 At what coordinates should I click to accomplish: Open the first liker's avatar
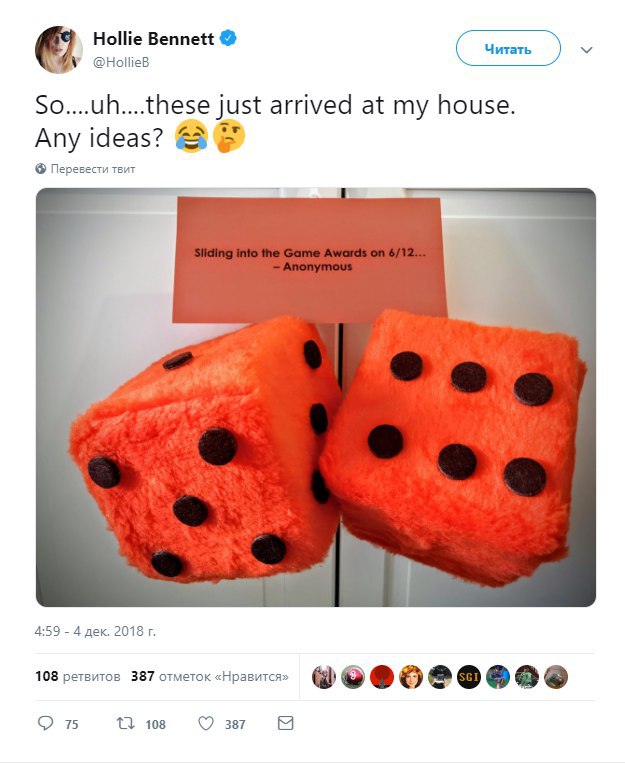(x=324, y=677)
